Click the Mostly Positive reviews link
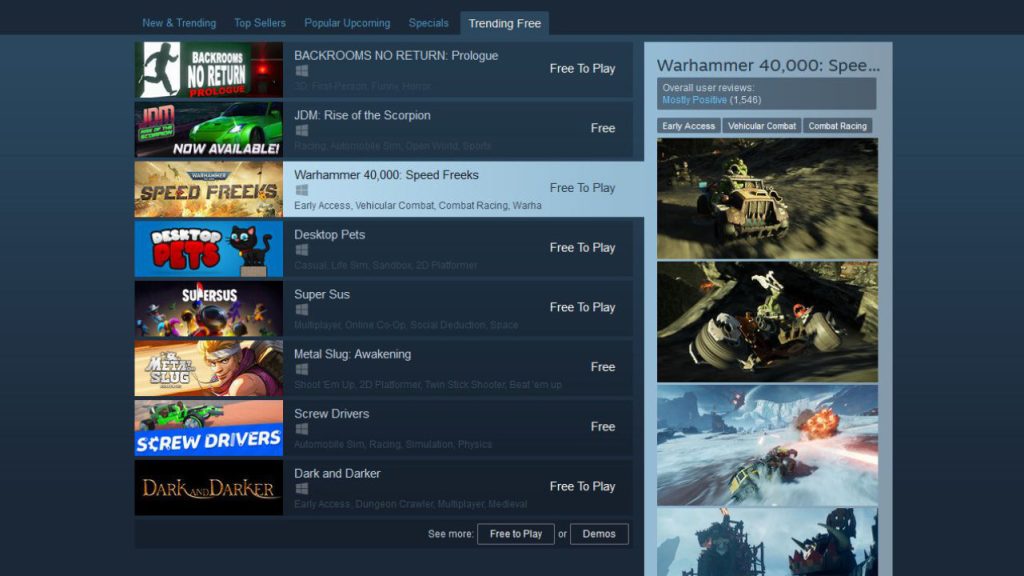 click(x=694, y=100)
